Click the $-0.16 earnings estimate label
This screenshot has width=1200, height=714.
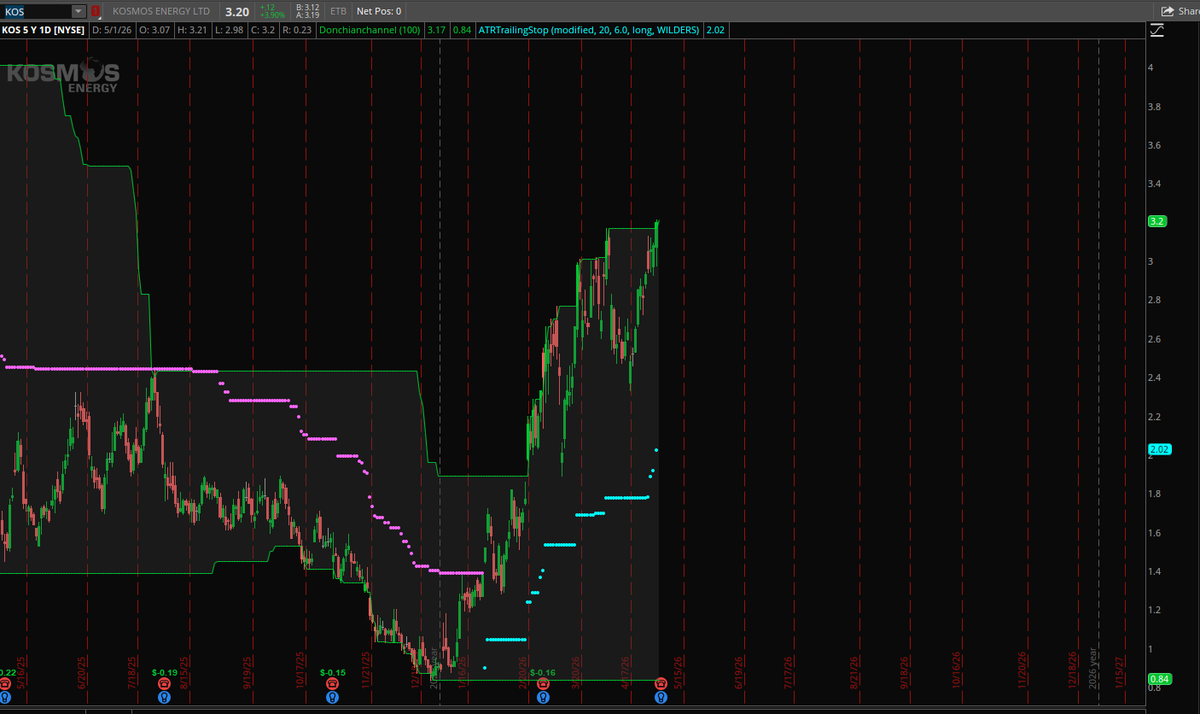click(542, 672)
